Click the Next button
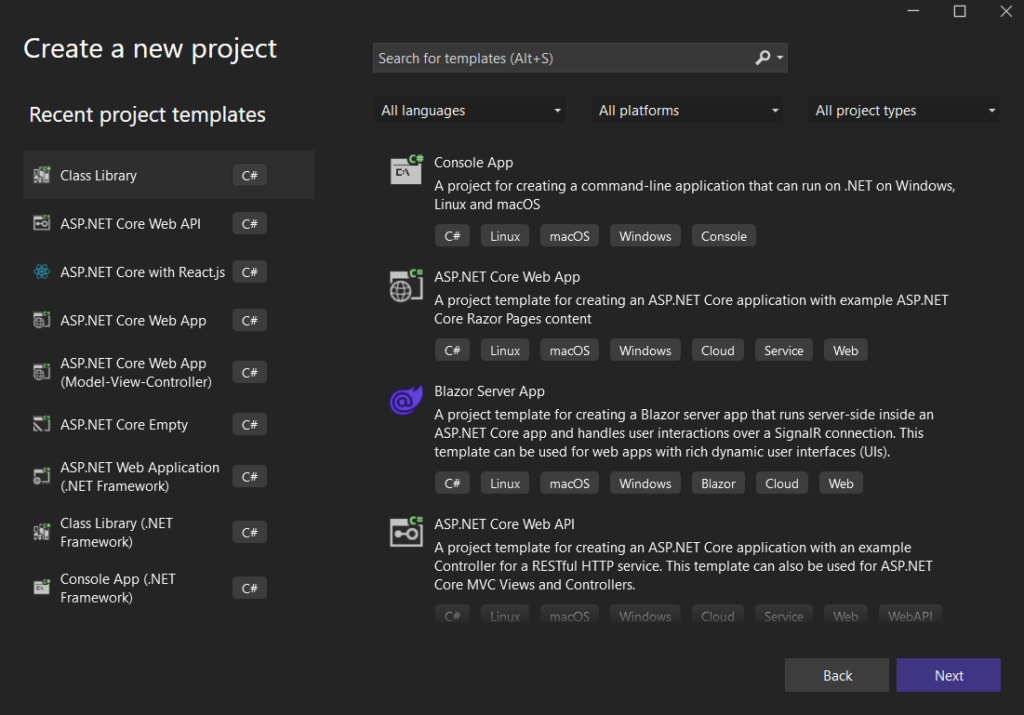 pos(948,675)
